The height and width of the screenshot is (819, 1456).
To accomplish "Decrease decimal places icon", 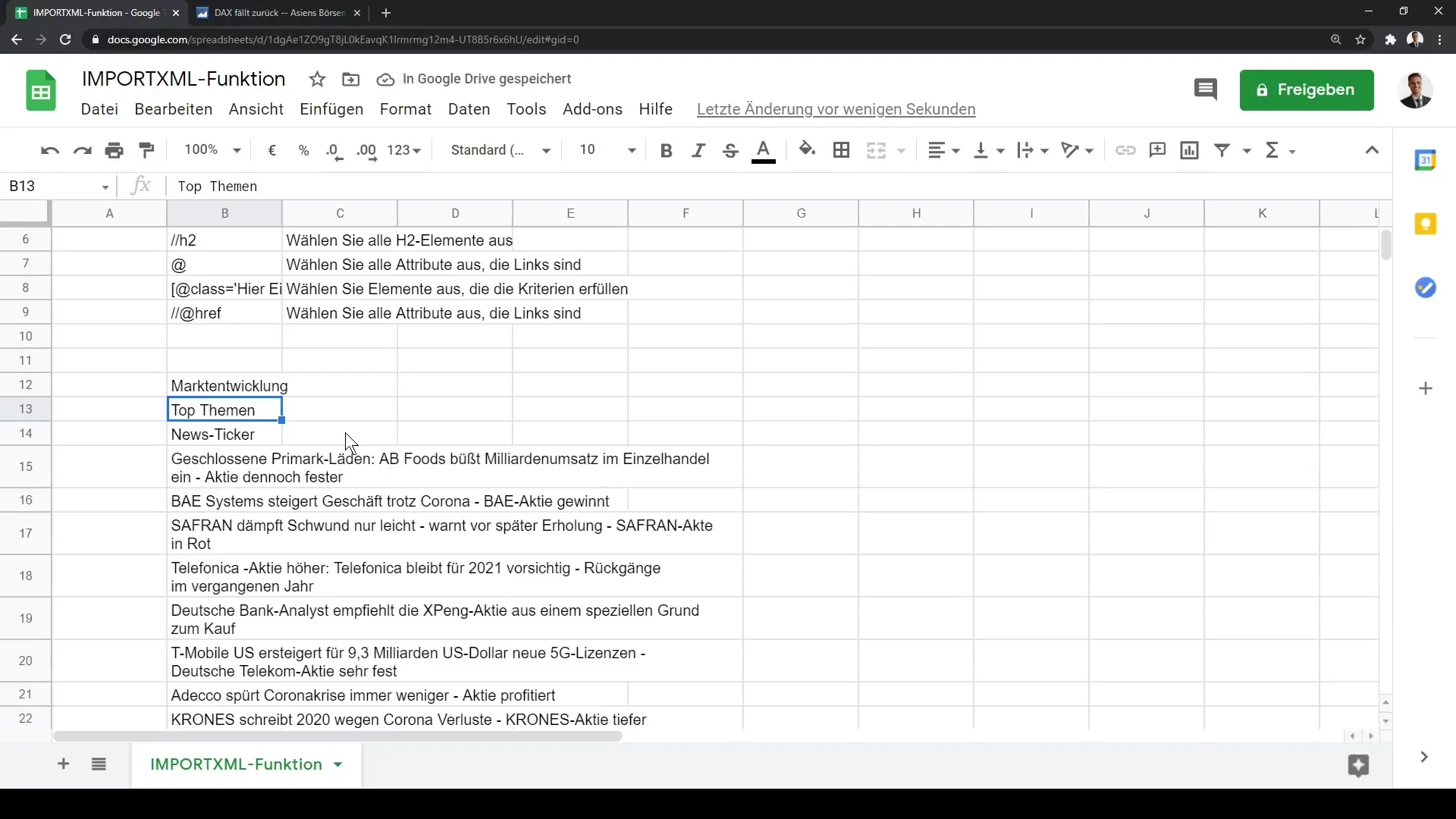I will click(334, 150).
